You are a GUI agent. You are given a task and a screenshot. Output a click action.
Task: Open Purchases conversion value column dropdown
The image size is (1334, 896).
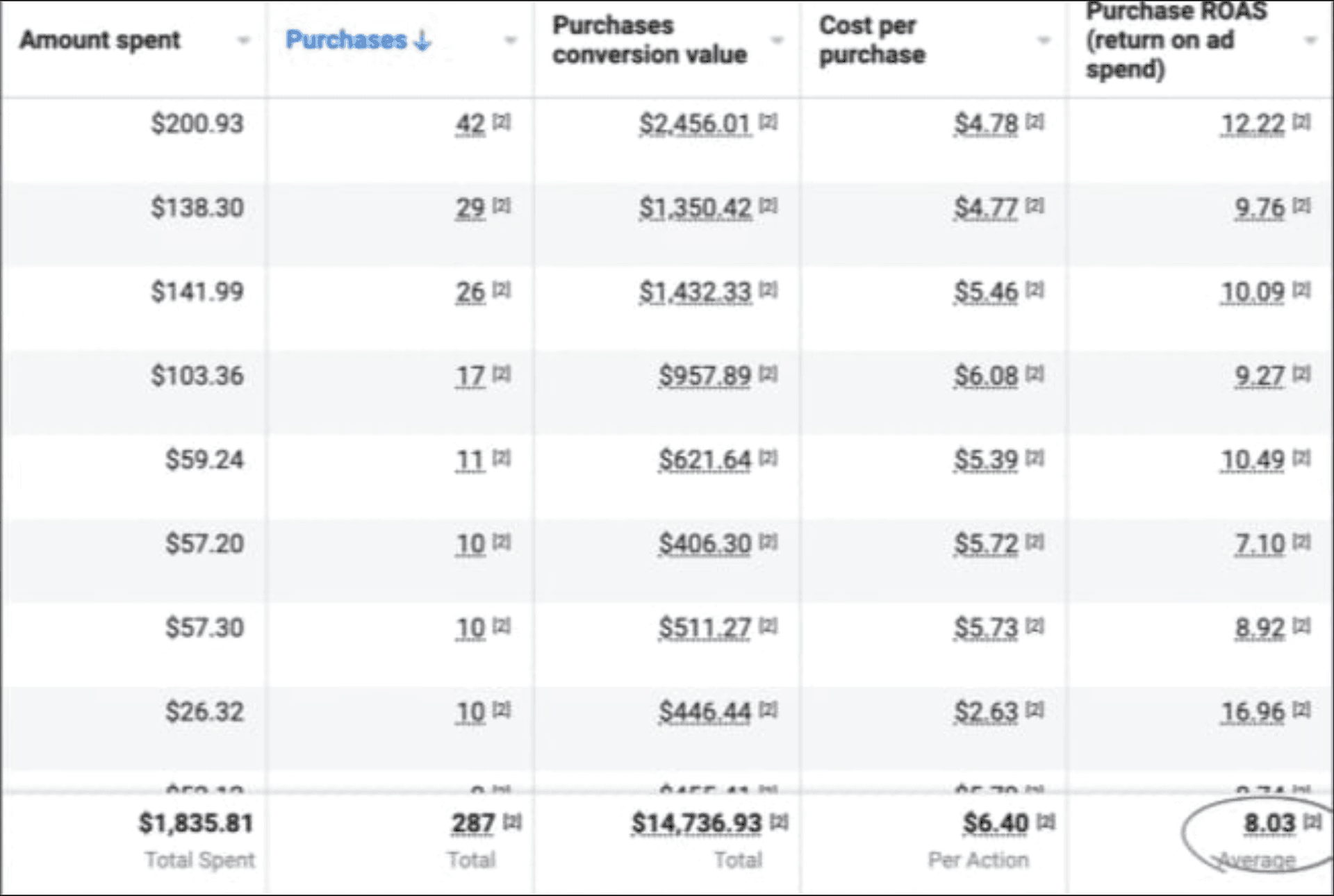click(777, 41)
